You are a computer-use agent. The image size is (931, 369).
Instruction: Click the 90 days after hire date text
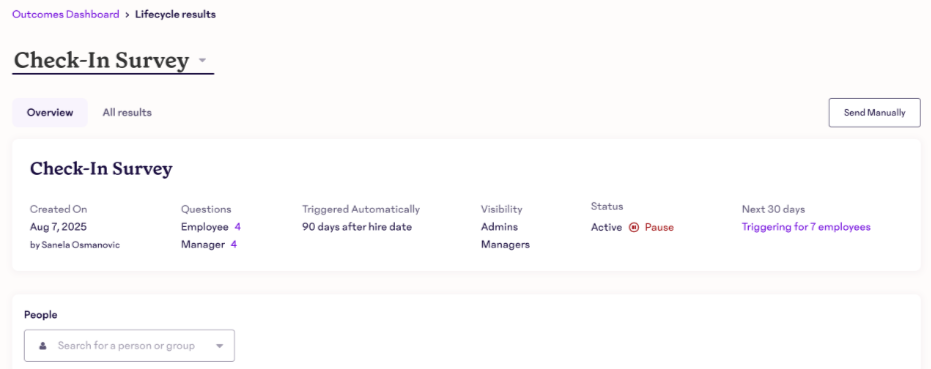point(357,227)
